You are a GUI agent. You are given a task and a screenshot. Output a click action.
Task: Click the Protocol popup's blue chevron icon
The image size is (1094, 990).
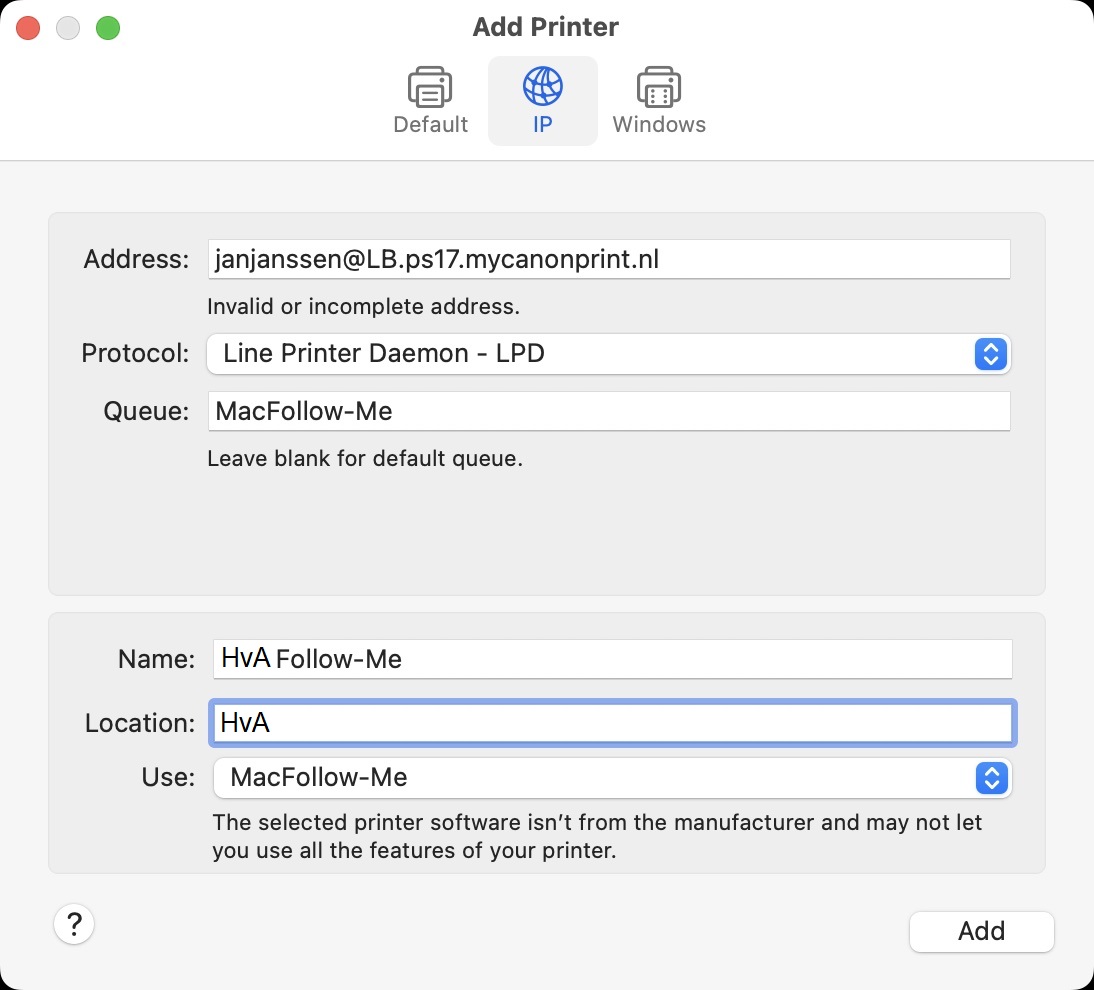(x=989, y=354)
